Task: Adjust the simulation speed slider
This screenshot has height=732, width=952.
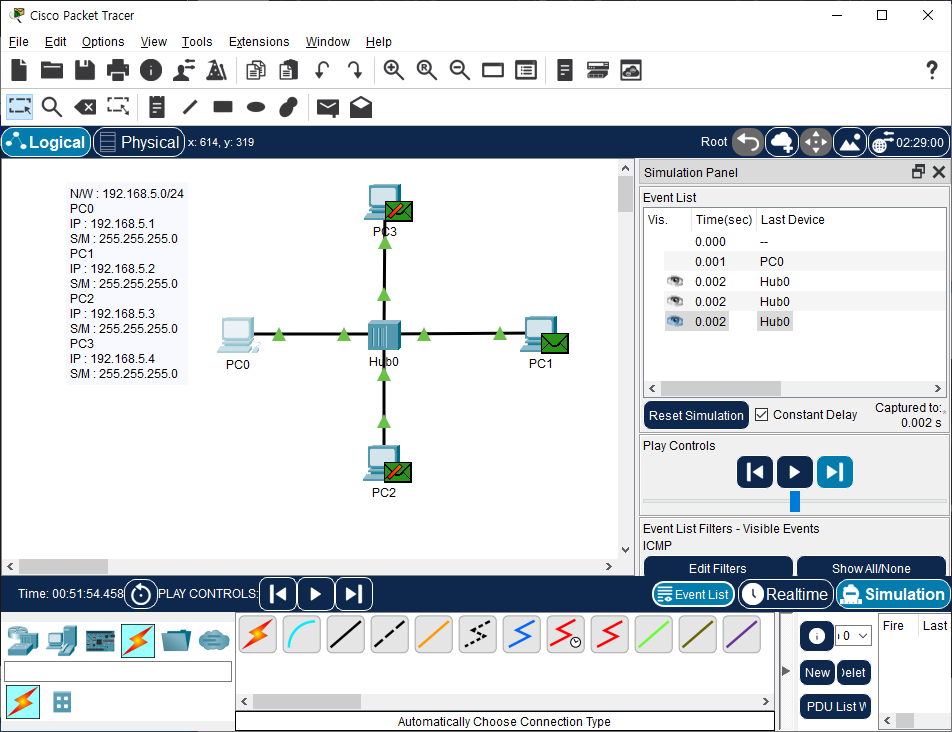Action: coord(795,501)
